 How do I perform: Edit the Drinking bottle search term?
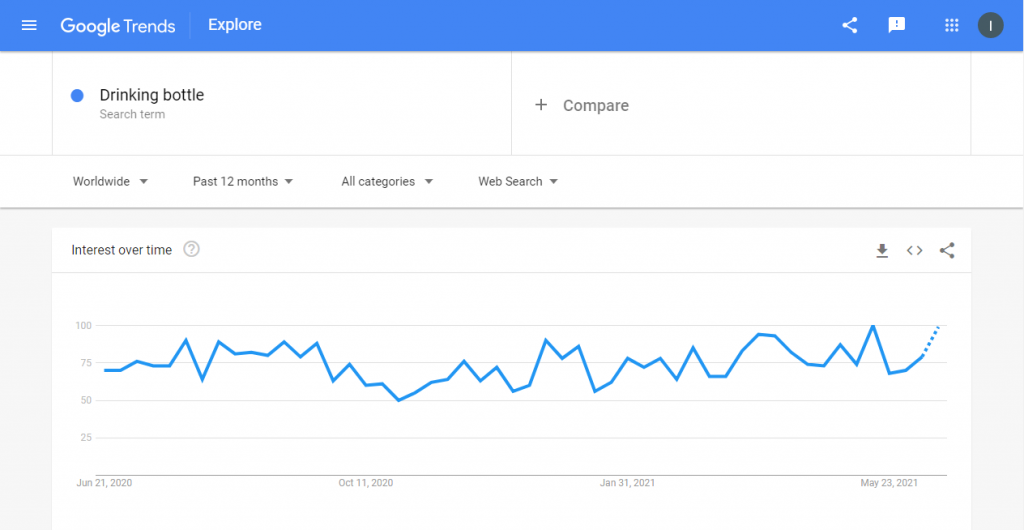(x=152, y=95)
